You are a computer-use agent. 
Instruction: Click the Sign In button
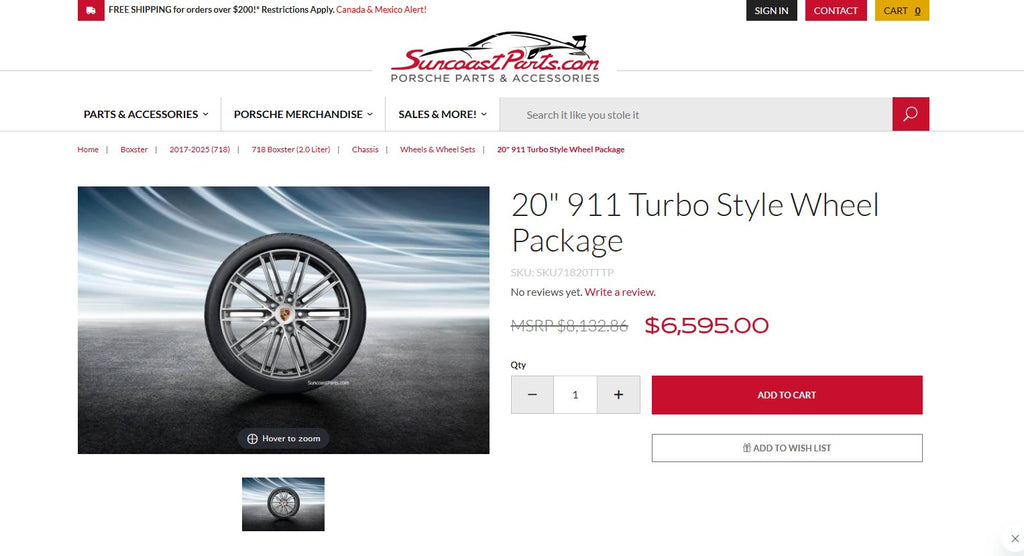pos(771,10)
